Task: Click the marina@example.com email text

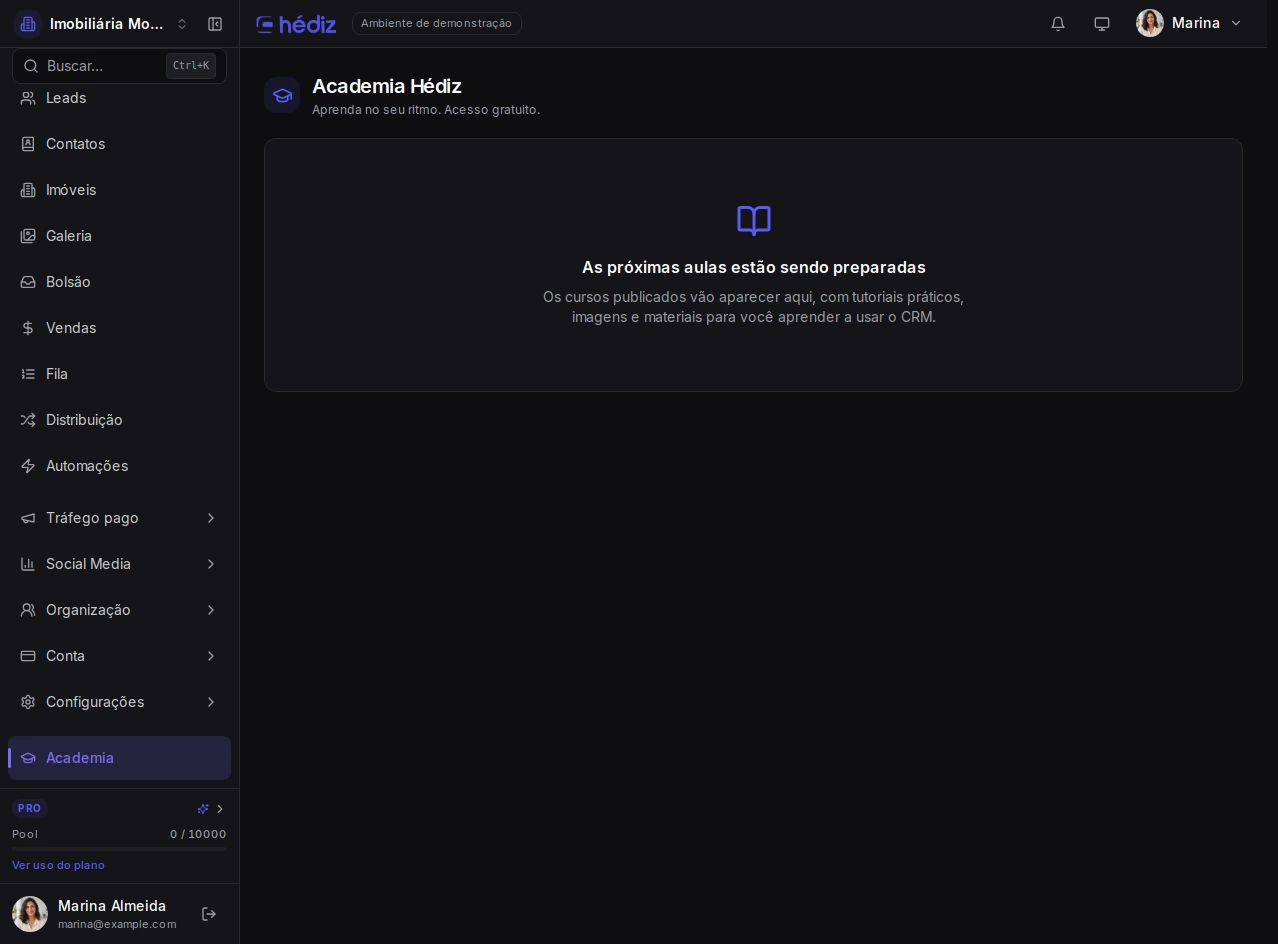Action: (117, 924)
